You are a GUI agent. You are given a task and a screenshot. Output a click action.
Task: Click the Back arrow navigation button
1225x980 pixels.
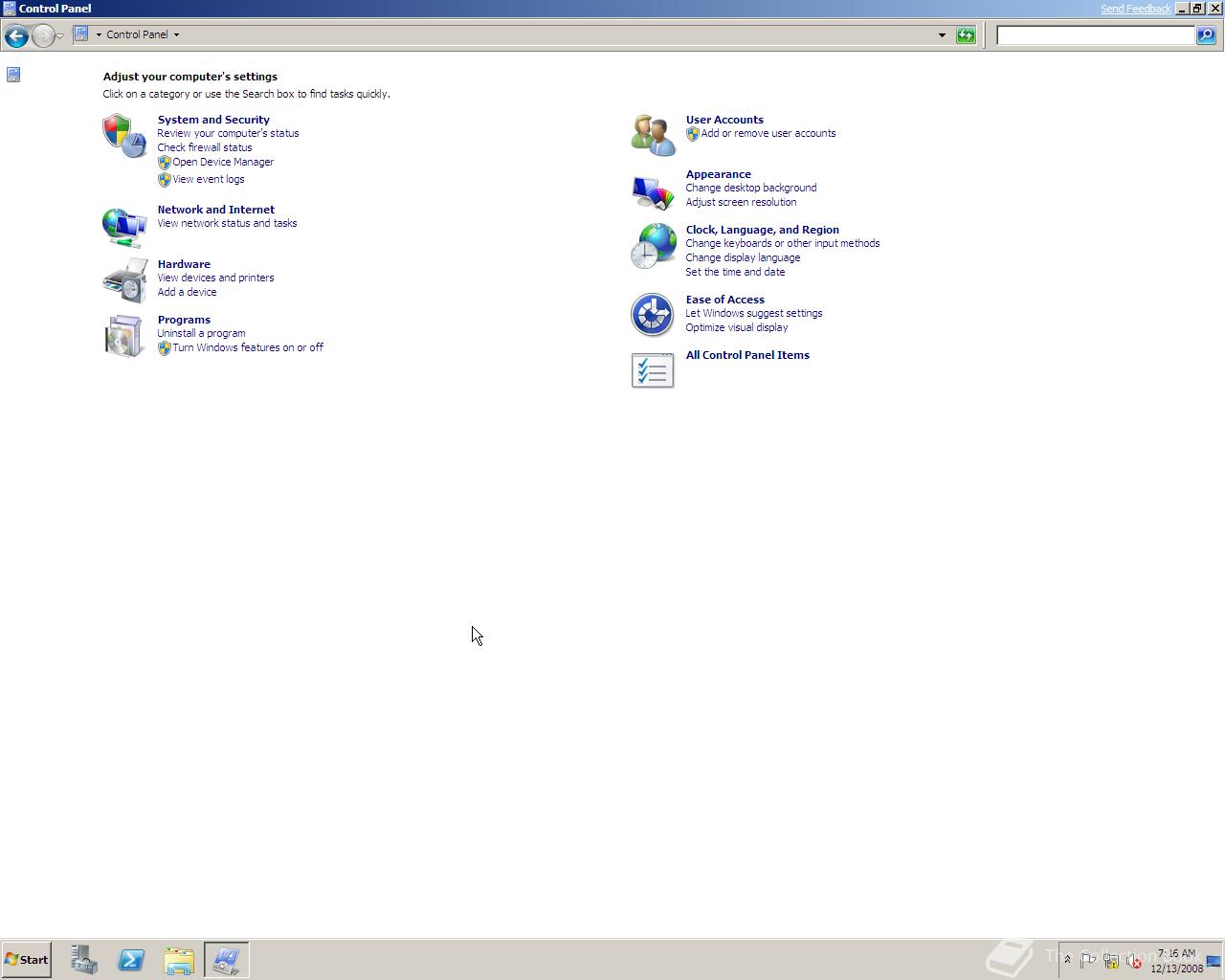(x=15, y=35)
